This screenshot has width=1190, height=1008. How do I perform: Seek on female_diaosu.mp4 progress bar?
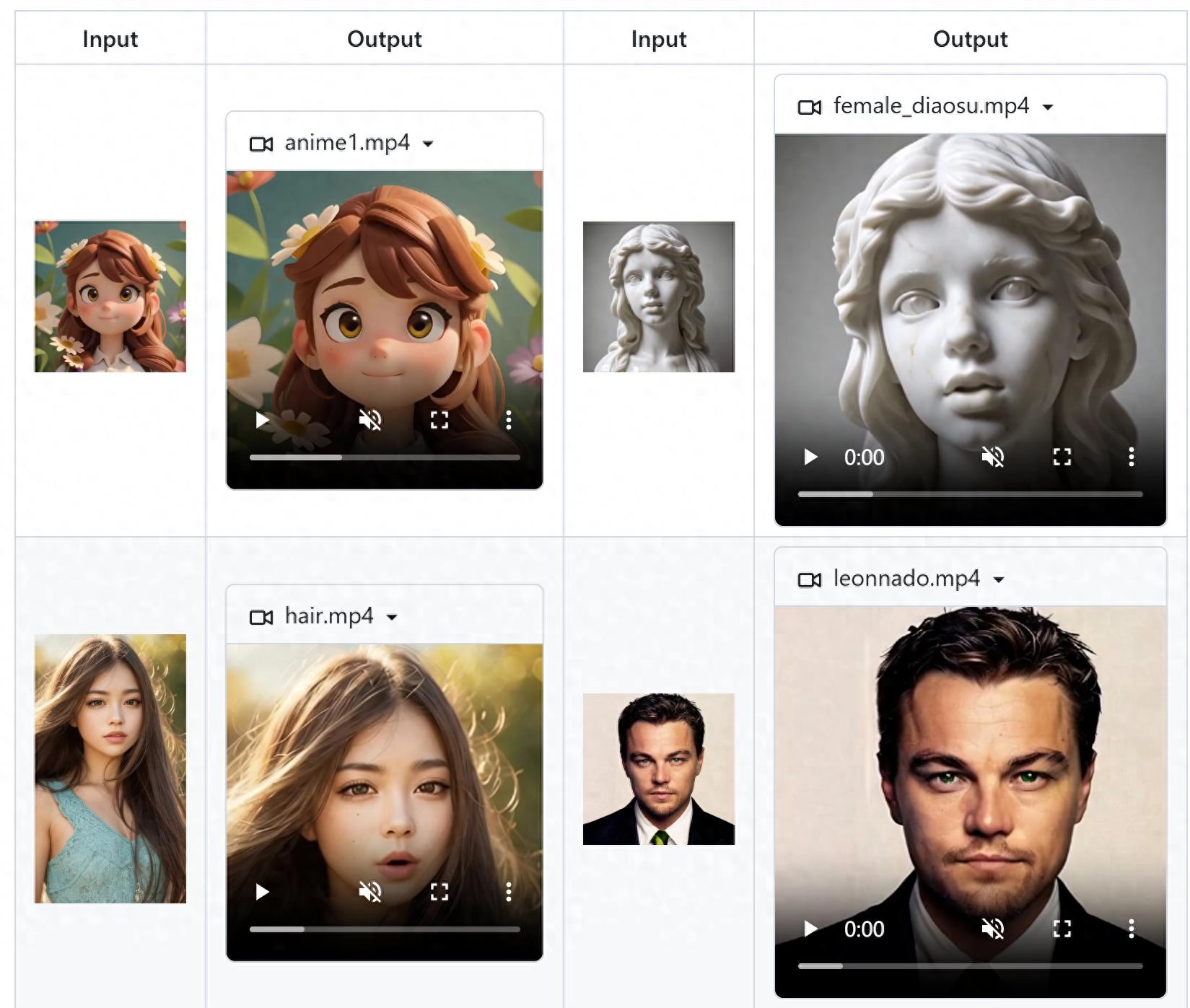tap(971, 494)
